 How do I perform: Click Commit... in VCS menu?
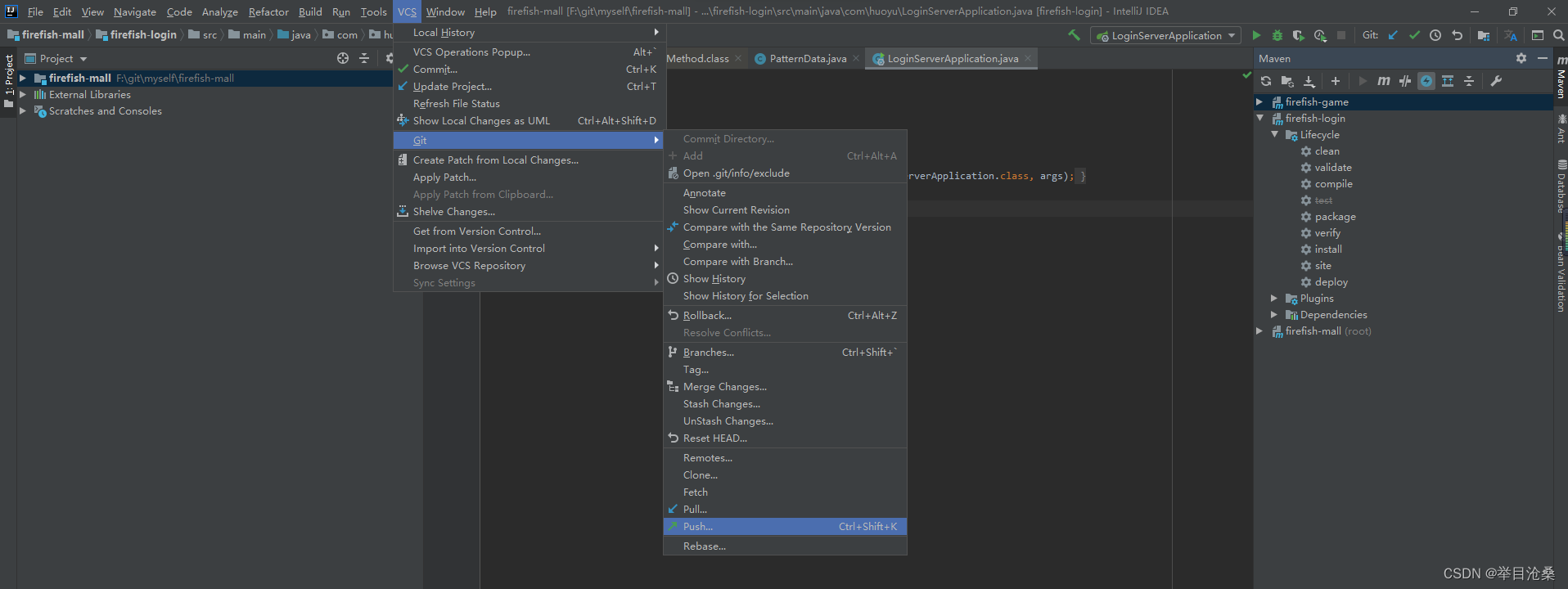coord(528,70)
